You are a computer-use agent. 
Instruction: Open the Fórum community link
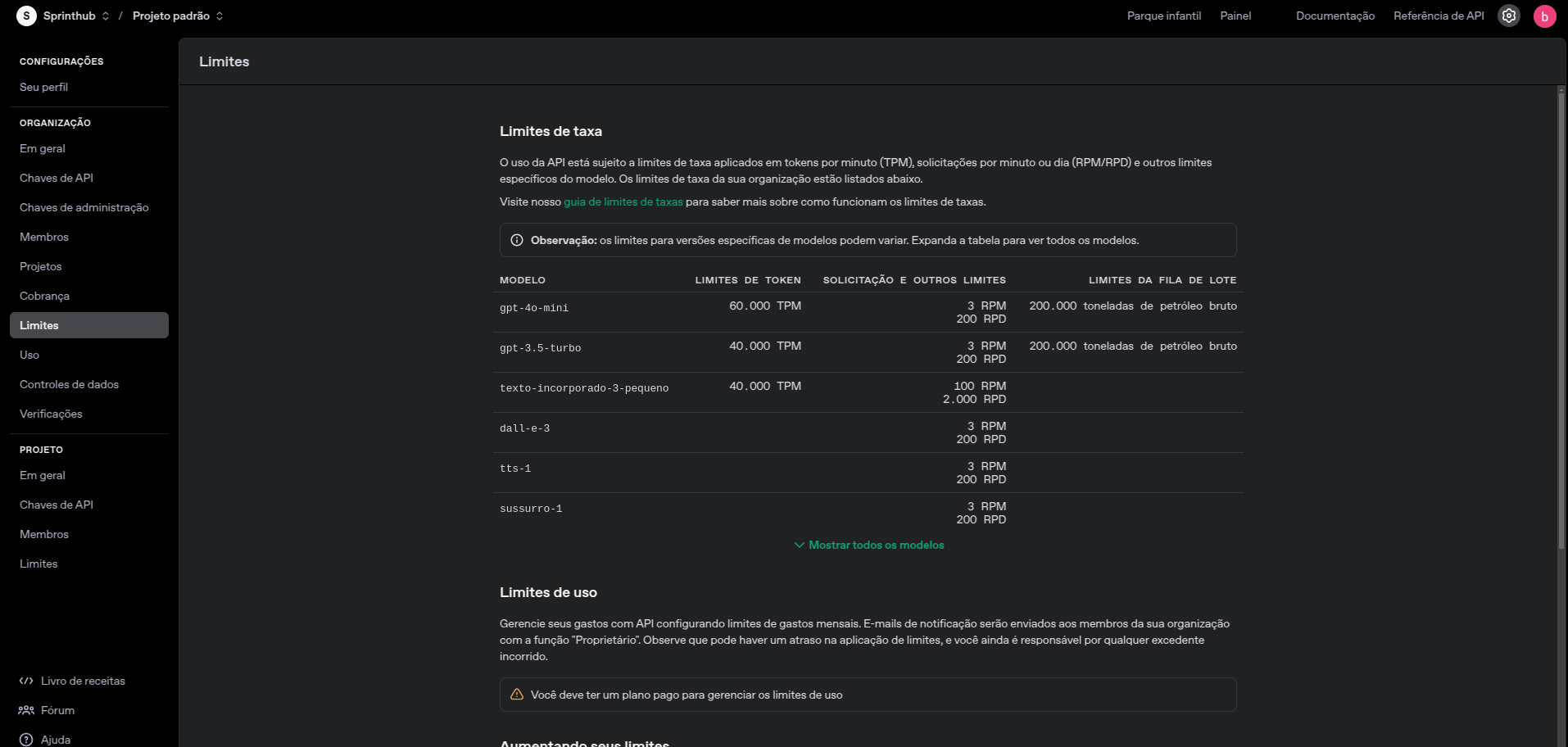pos(57,710)
